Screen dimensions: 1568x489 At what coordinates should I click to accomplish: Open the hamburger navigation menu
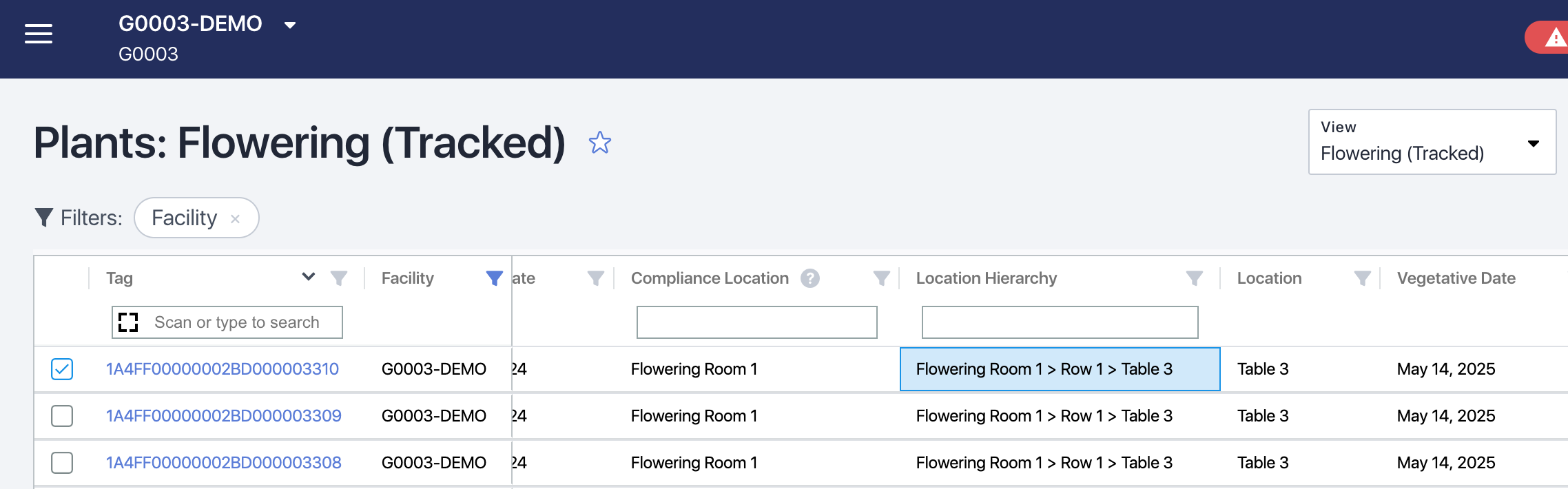point(39,34)
